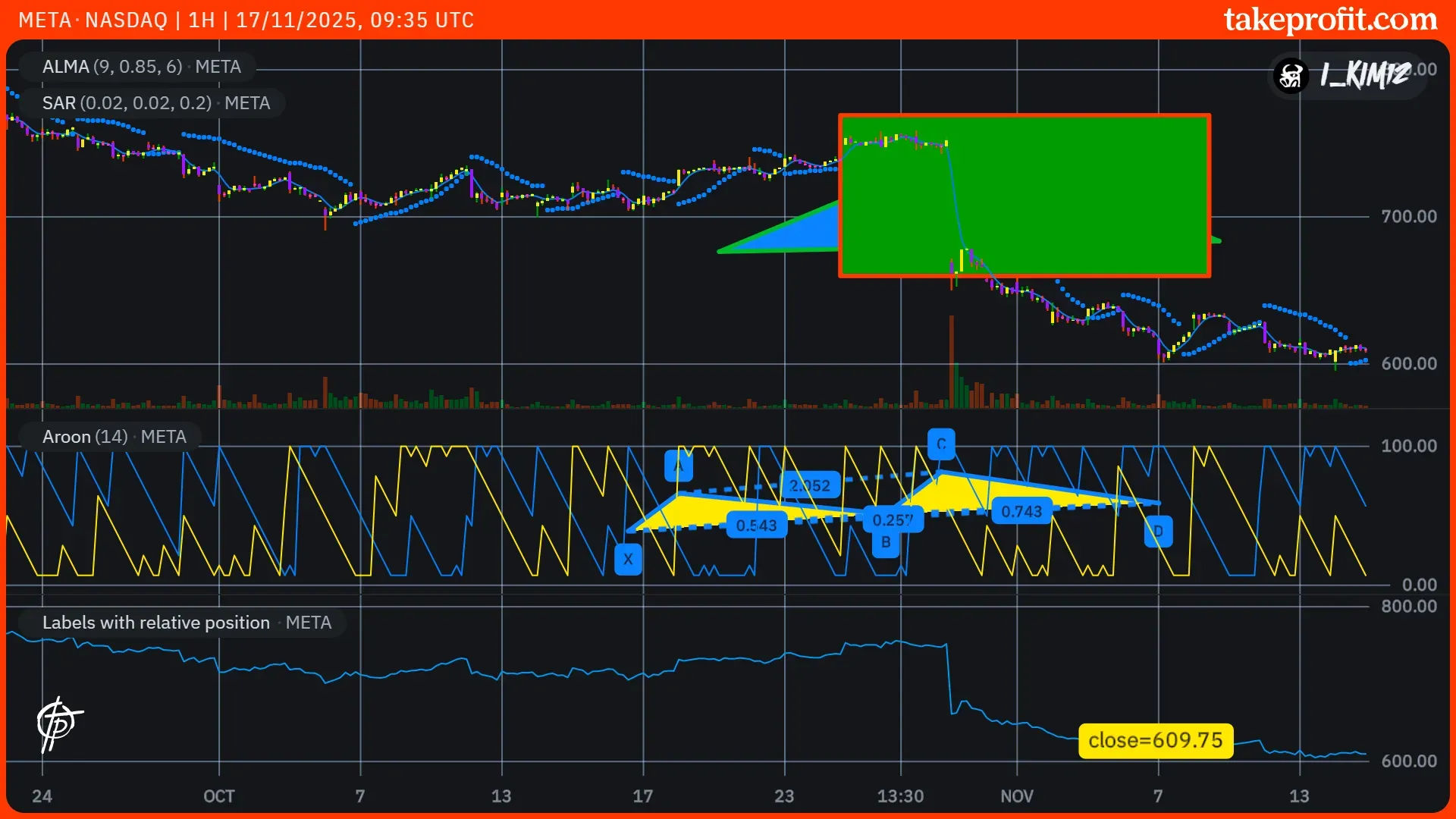The image size is (1456, 819).
Task: Select the 0.543 ratio label
Action: (x=756, y=526)
